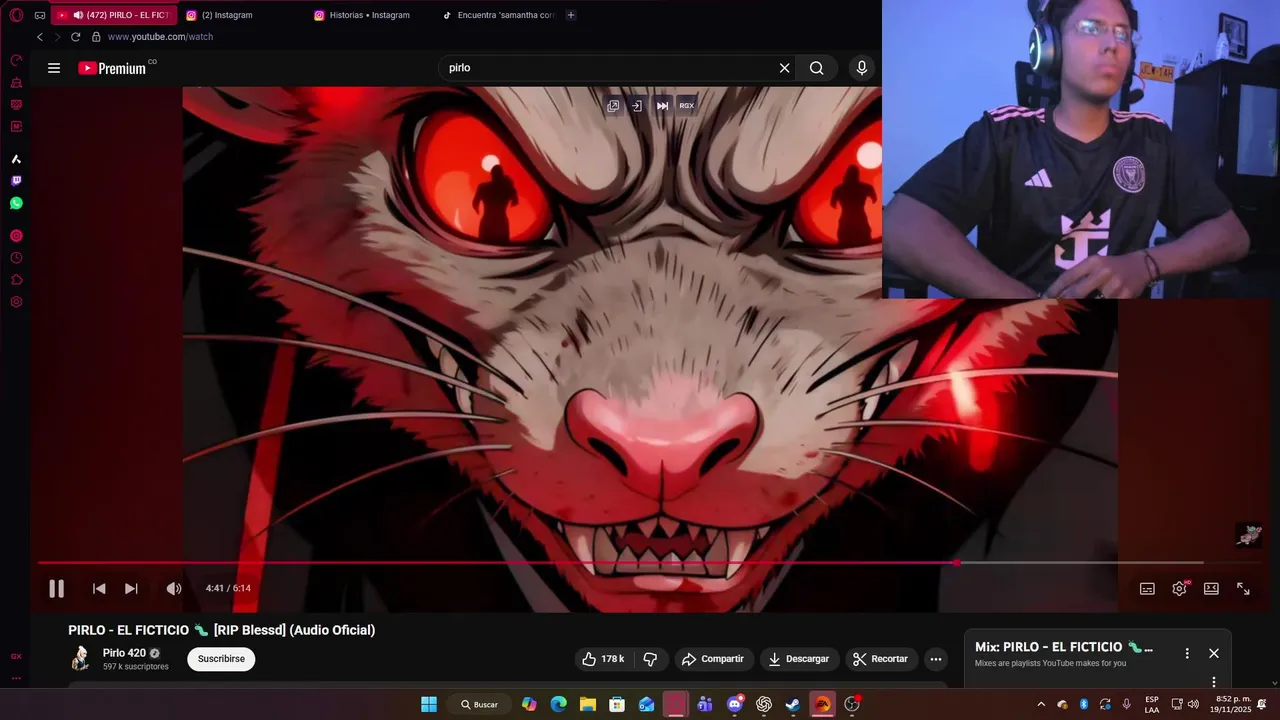Show hidden system tray icons chevron
Image resolution: width=1280 pixels, height=720 pixels.
click(x=1041, y=704)
